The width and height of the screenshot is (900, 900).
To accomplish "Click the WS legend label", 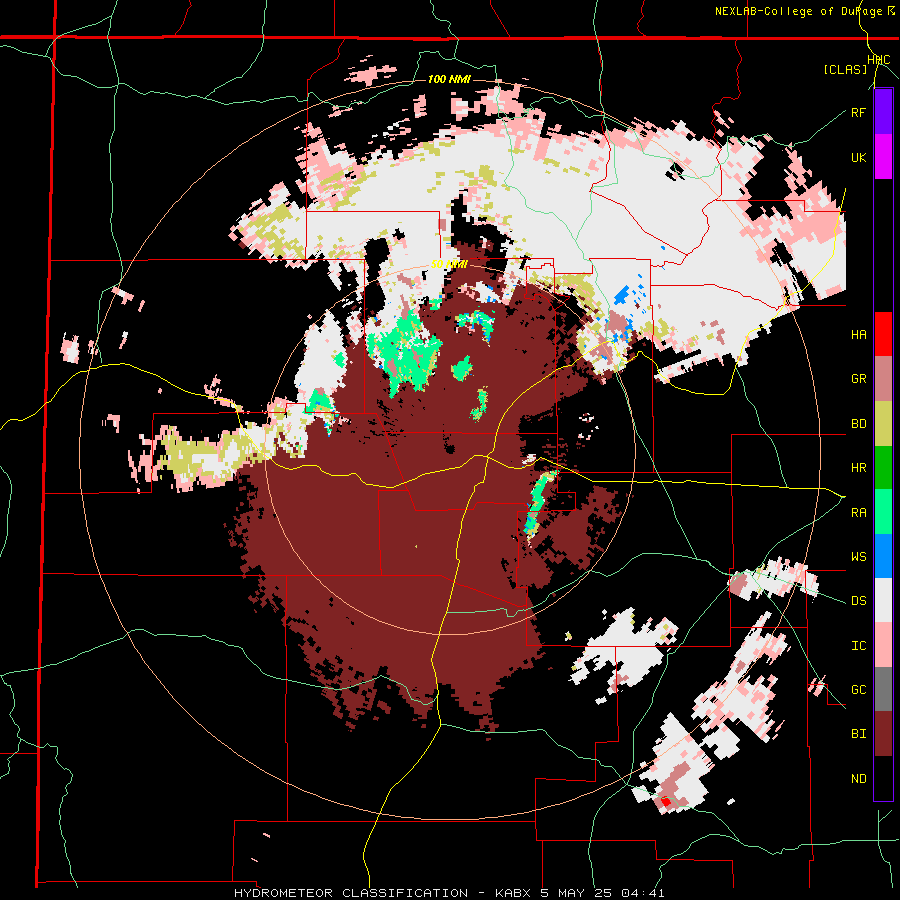I will (x=858, y=557).
